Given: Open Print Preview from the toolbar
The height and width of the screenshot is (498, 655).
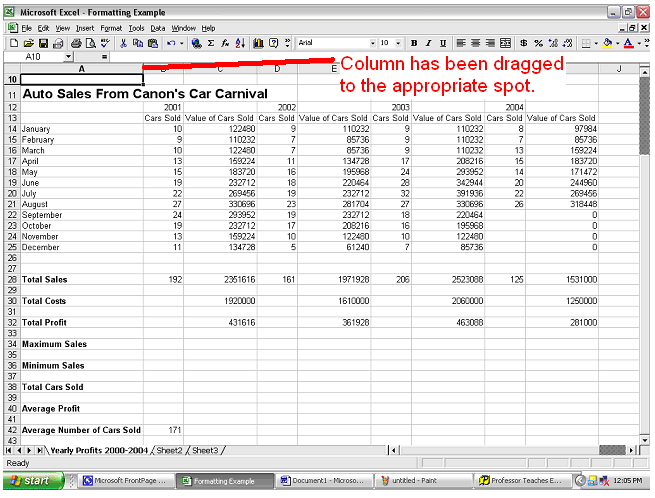Looking at the screenshot, I should (x=91, y=44).
